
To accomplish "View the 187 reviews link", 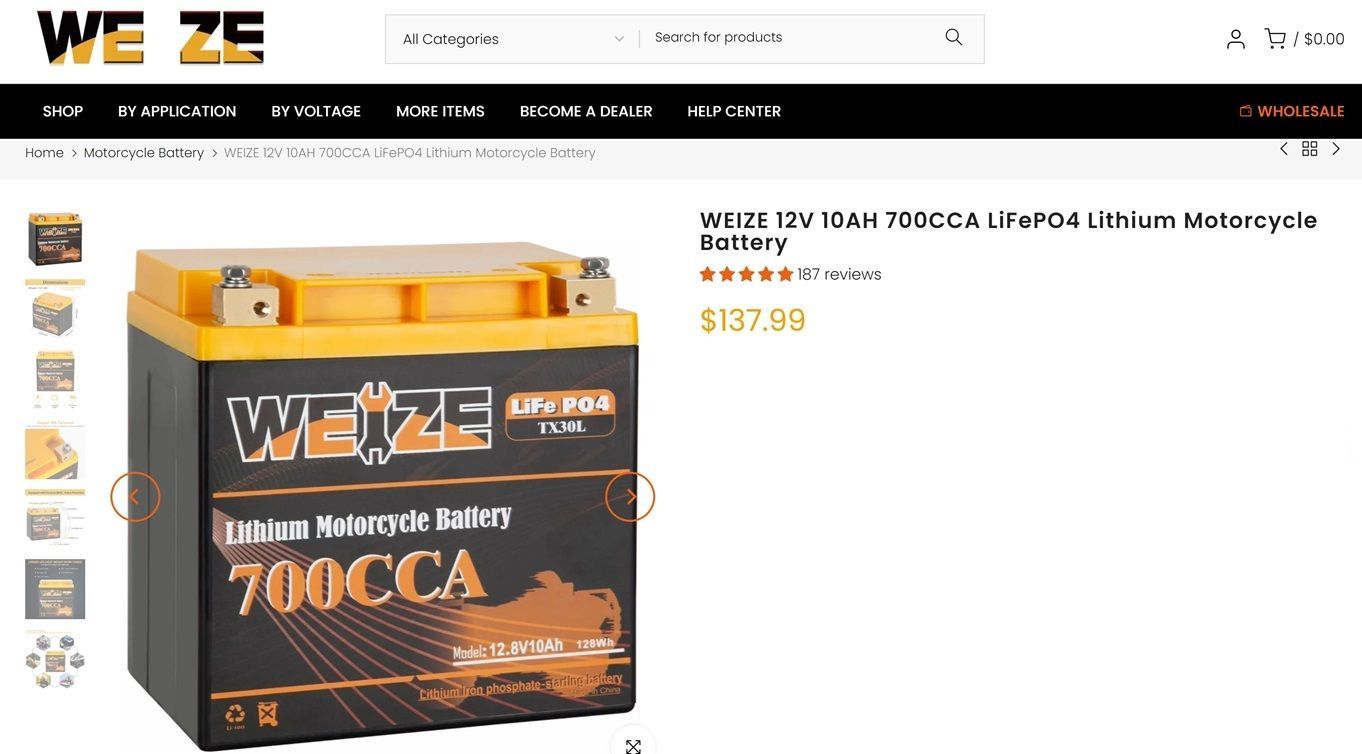I will pyautogui.click(x=839, y=274).
